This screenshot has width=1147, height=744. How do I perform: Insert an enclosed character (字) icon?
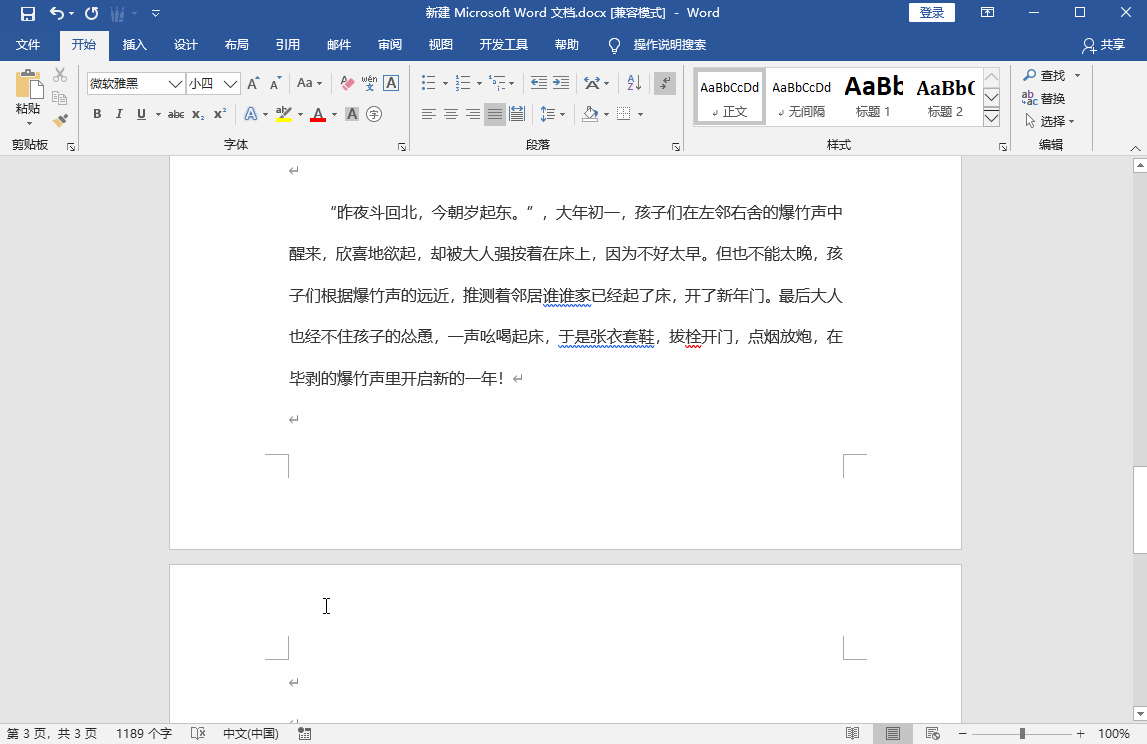[374, 114]
